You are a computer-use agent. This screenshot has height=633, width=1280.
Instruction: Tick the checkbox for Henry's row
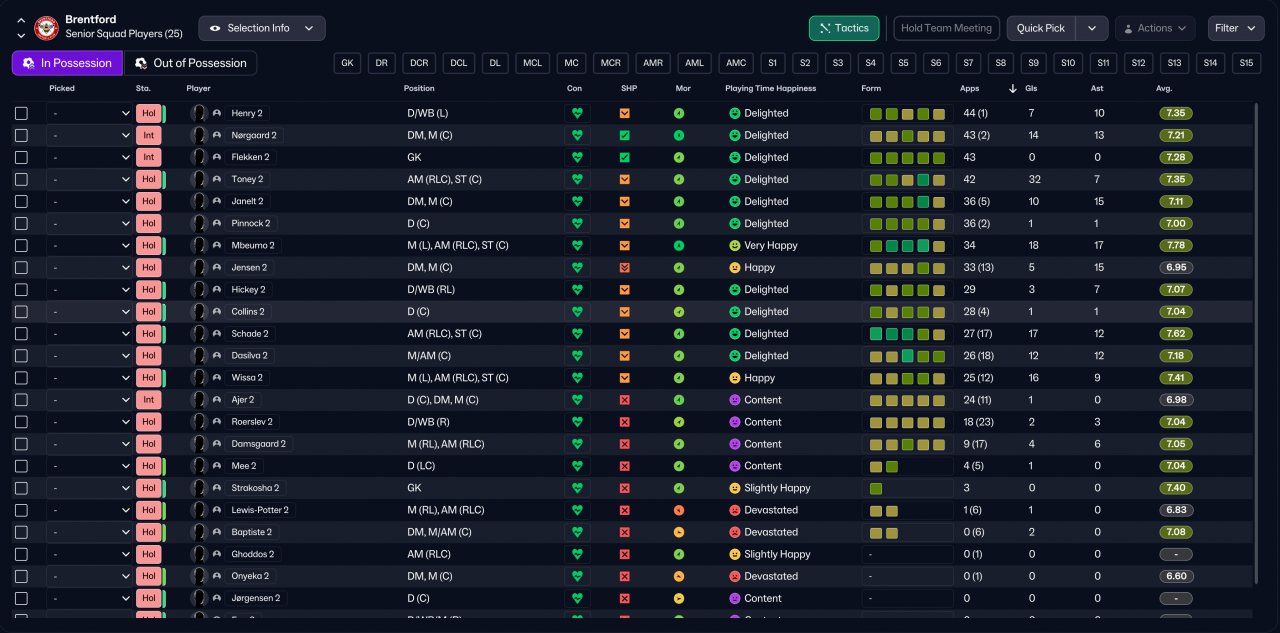pyautogui.click(x=22, y=114)
